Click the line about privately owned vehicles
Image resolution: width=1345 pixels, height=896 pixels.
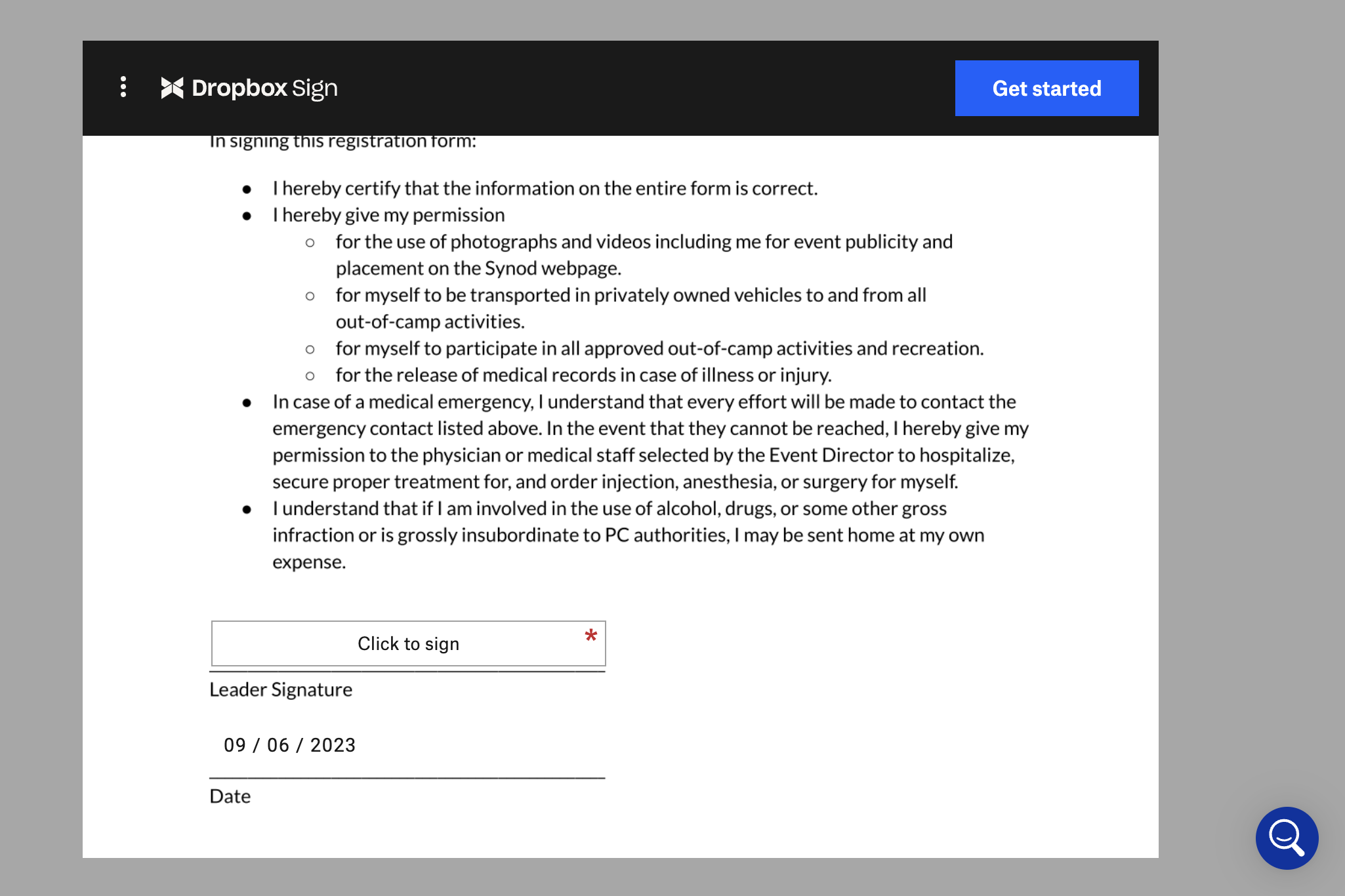pyautogui.click(x=631, y=308)
